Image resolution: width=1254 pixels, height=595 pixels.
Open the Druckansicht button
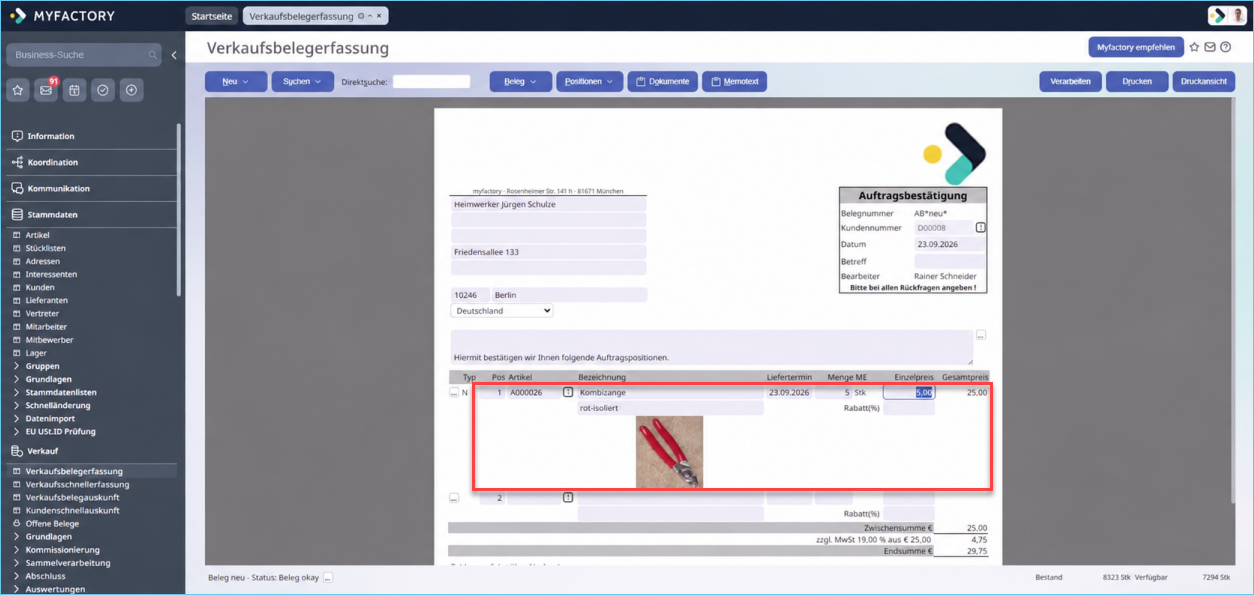[x=1204, y=82]
